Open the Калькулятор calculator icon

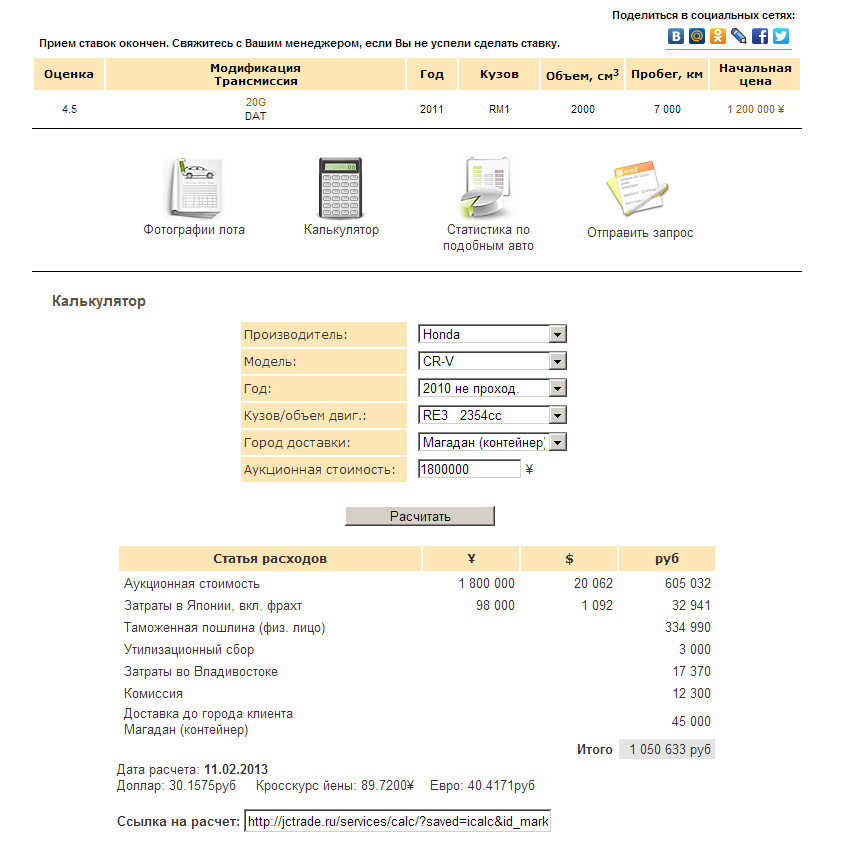[x=341, y=187]
